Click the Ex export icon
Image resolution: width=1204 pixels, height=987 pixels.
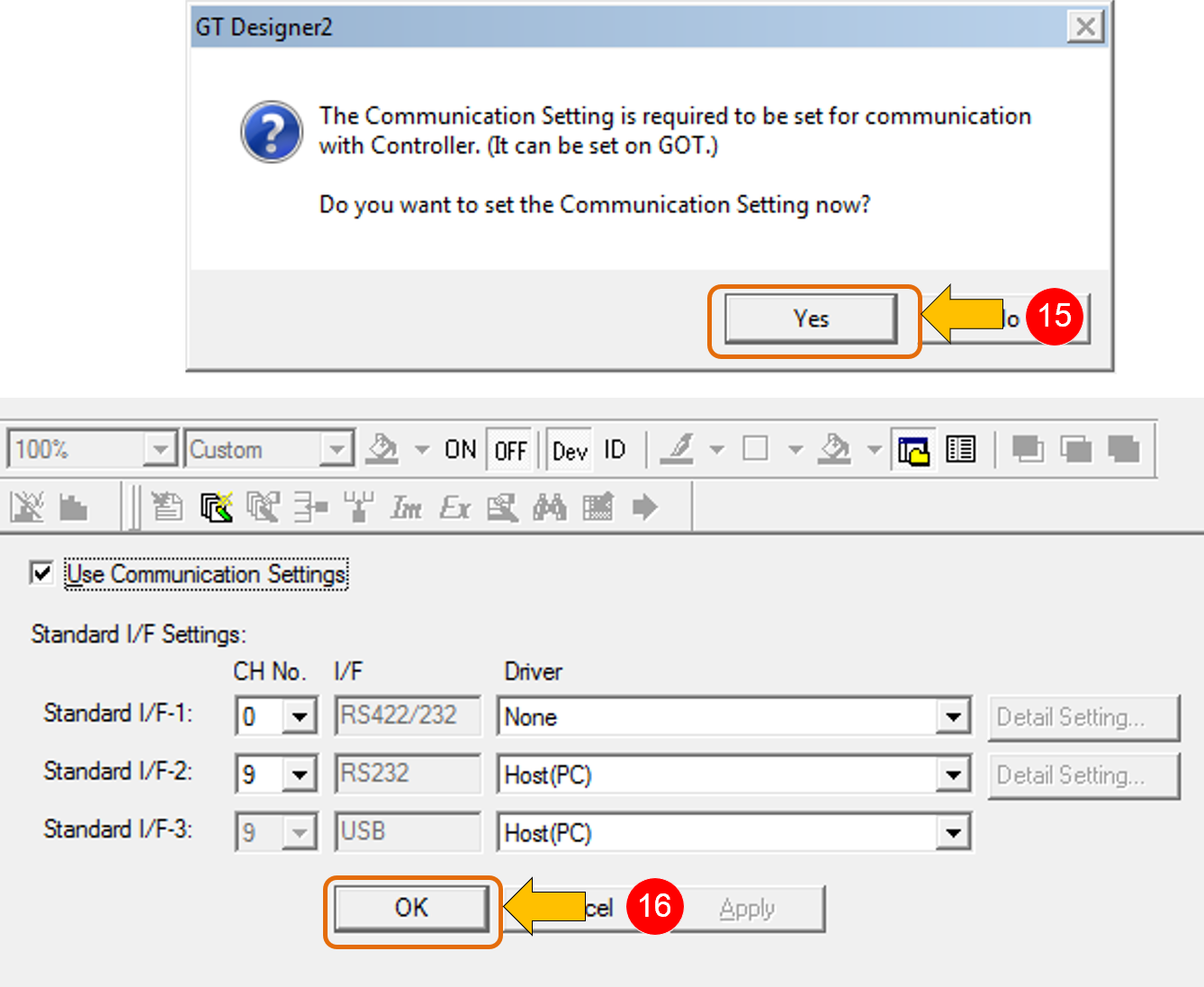tap(454, 508)
